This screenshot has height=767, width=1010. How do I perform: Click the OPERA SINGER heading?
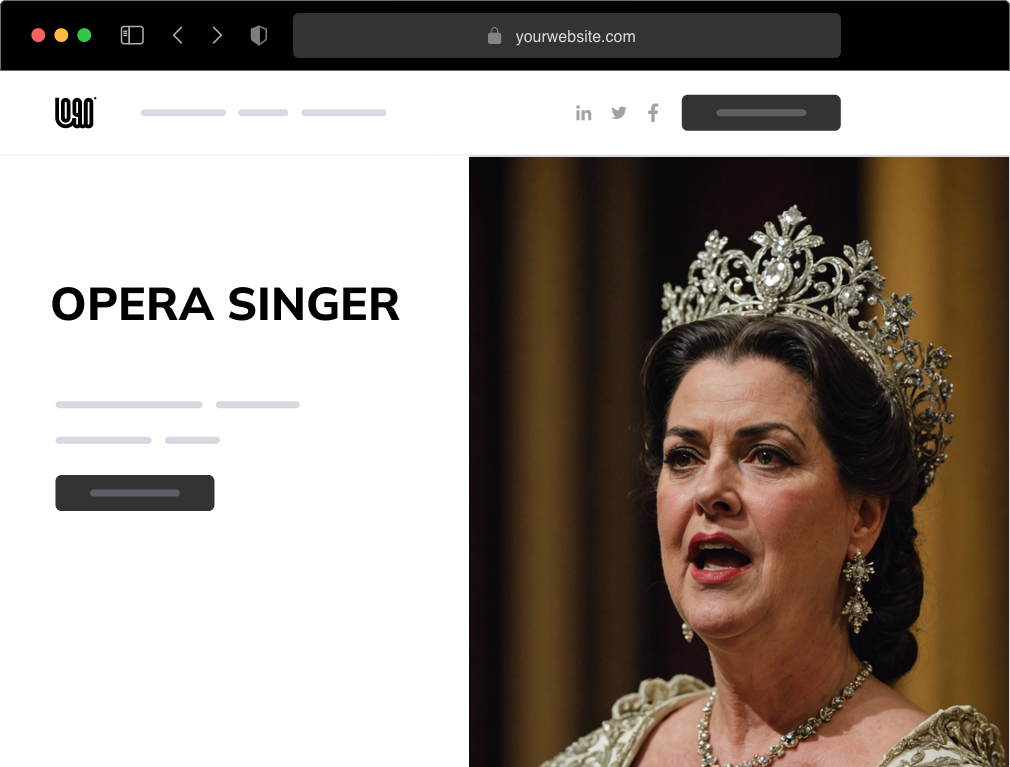[x=225, y=305]
